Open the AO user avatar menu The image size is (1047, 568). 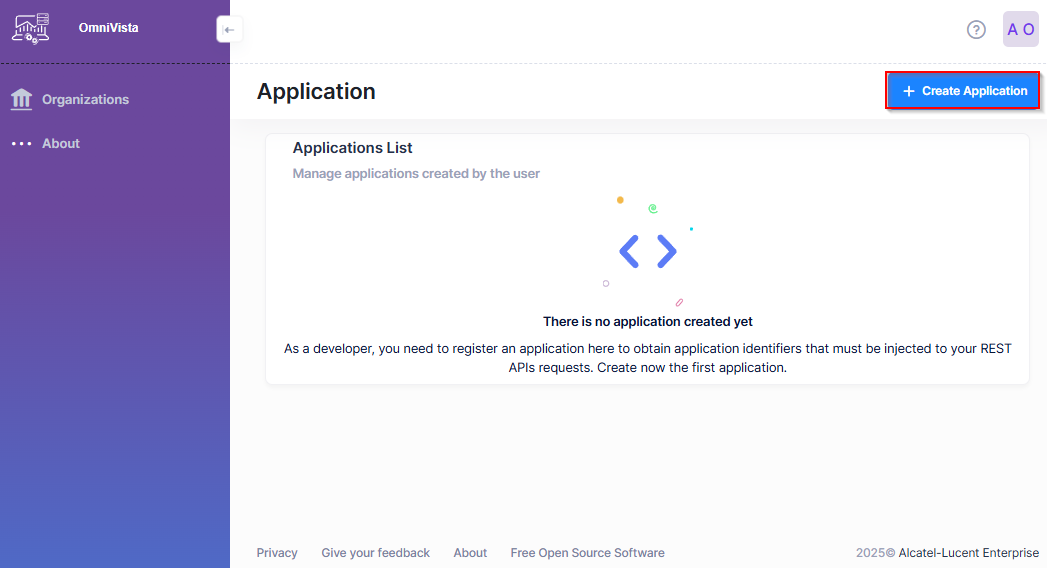click(1020, 30)
